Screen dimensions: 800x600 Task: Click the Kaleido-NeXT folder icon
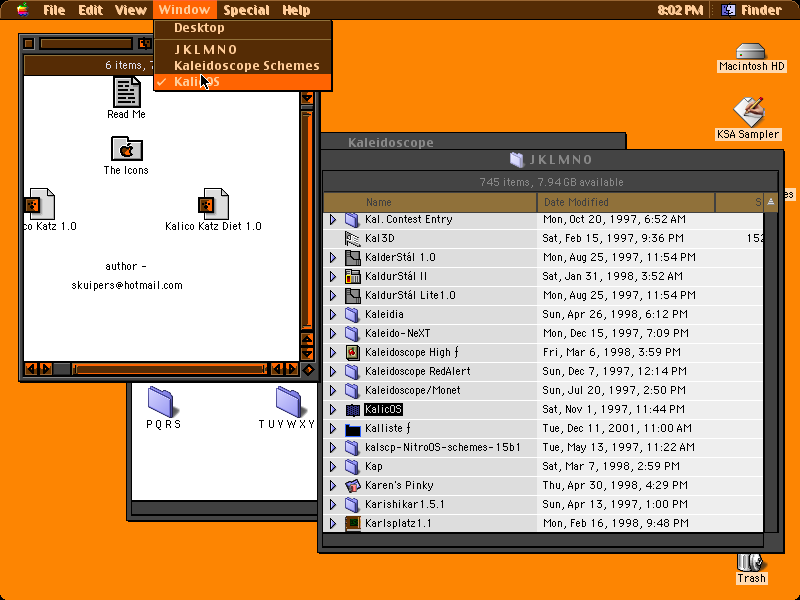pos(352,334)
